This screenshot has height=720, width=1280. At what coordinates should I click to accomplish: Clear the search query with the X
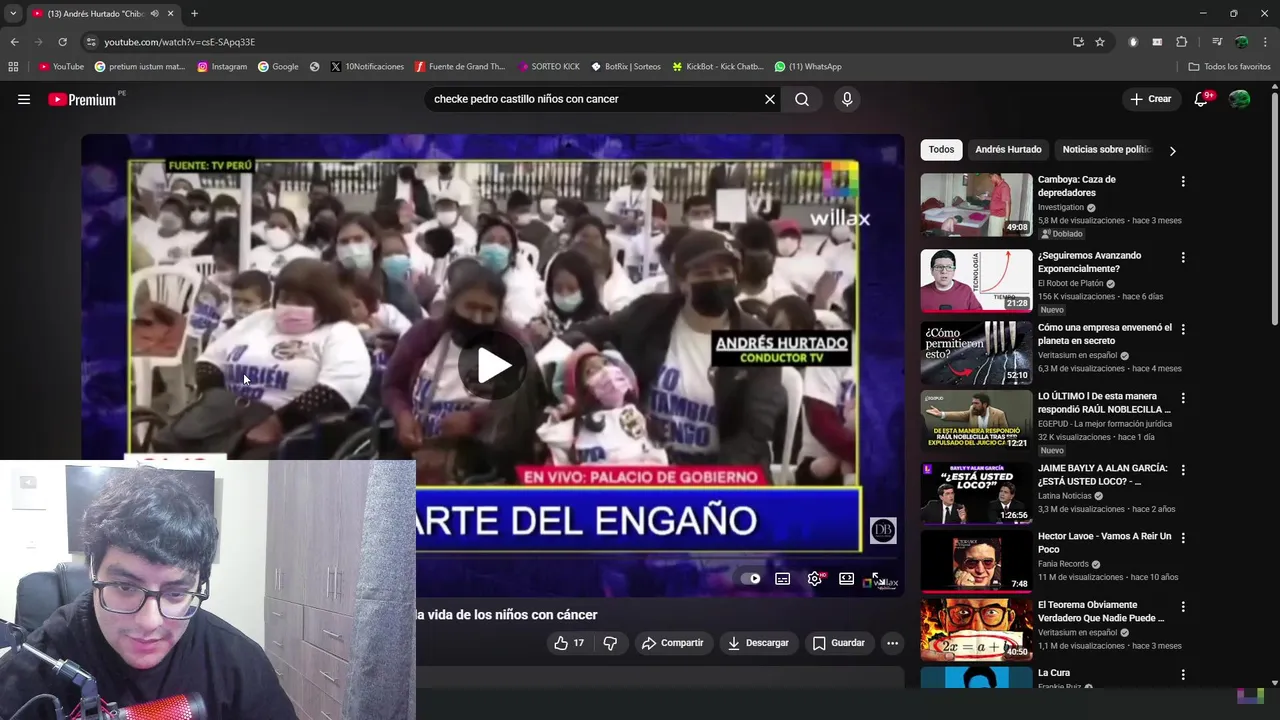click(770, 99)
